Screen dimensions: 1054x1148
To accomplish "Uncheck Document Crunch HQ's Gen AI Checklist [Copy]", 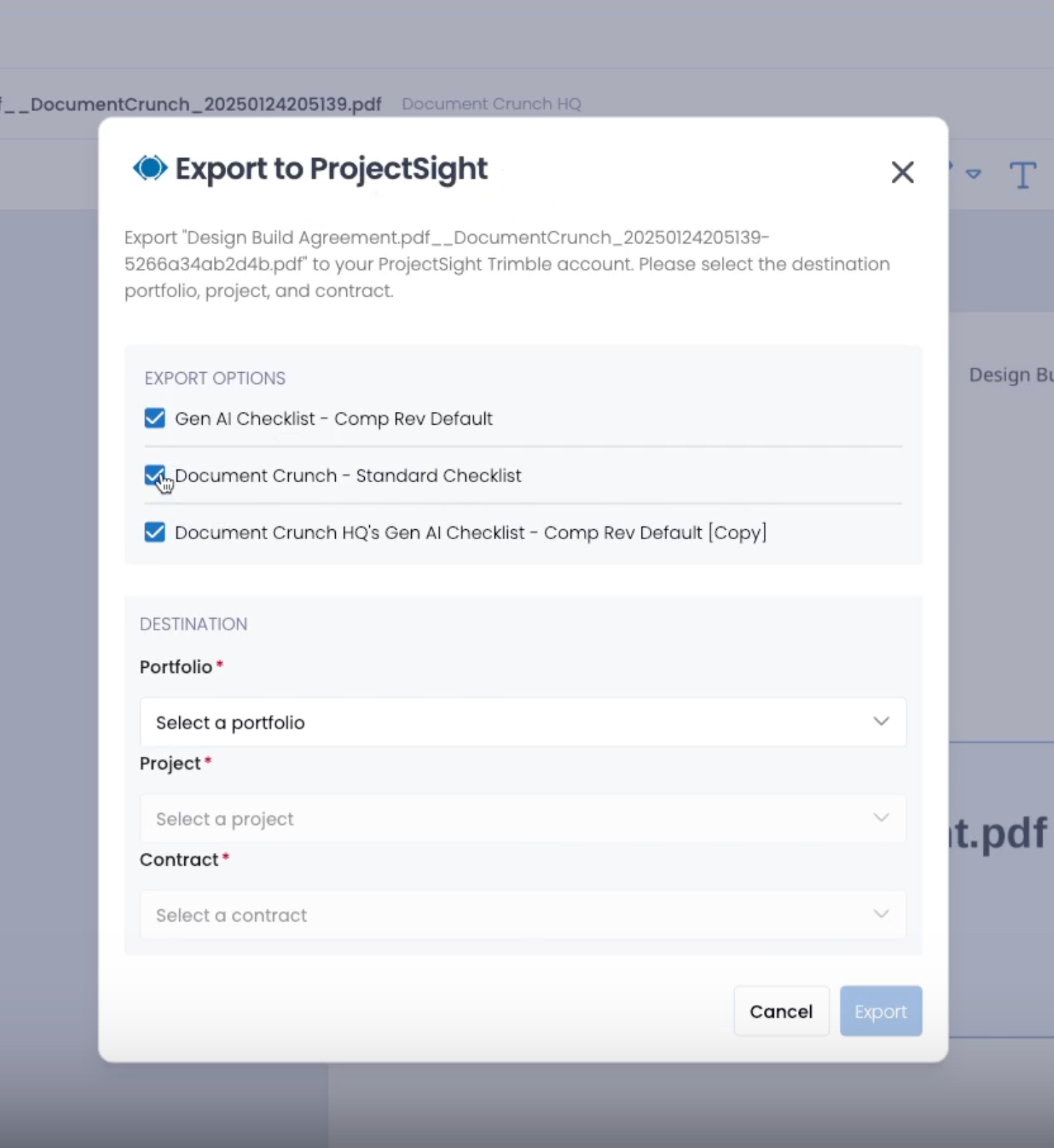I will tap(154, 532).
